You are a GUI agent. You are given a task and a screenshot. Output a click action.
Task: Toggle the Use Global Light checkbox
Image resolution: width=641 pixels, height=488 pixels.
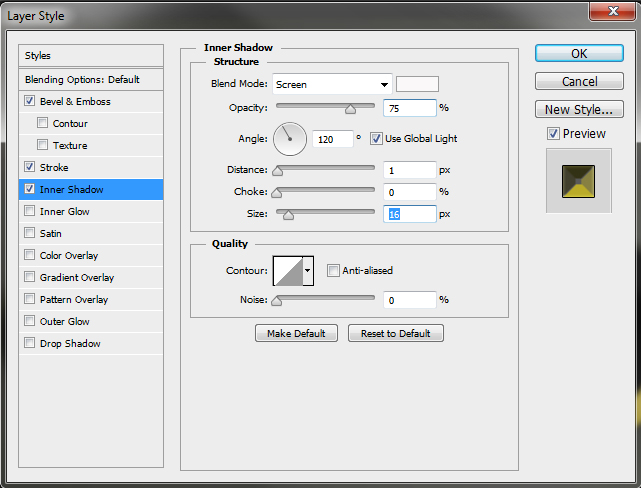tap(377, 138)
